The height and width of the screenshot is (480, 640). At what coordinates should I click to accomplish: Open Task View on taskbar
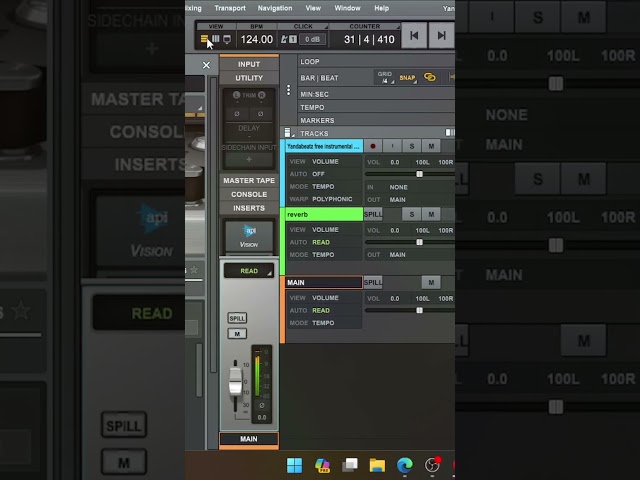point(350,464)
